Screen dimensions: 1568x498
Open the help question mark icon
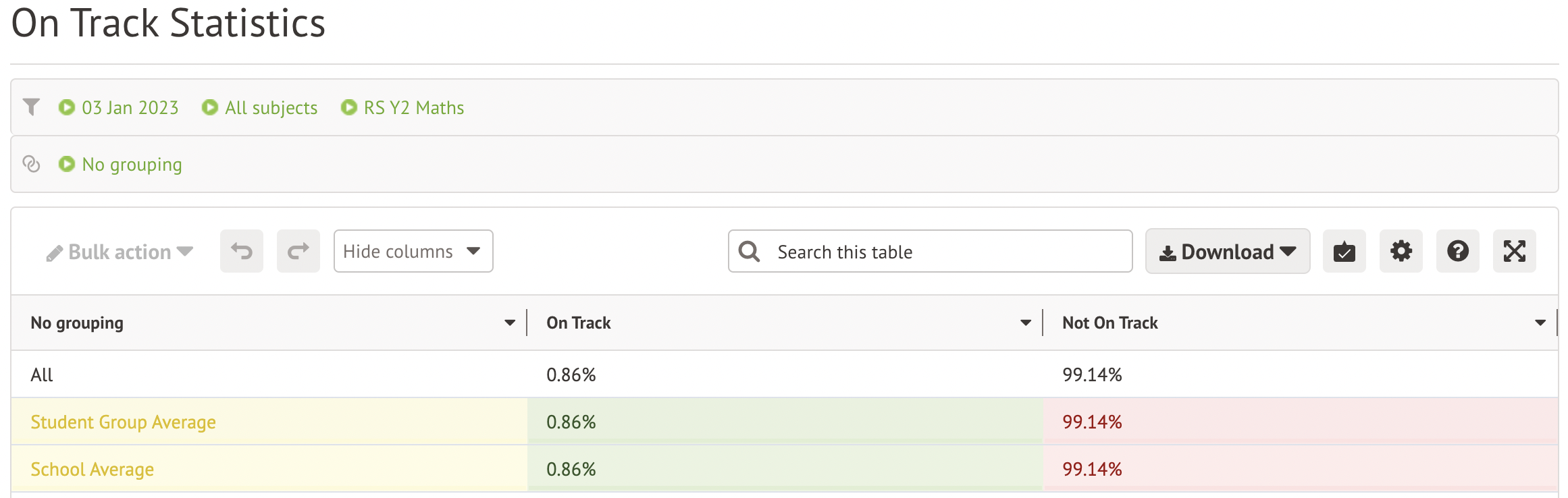1457,251
